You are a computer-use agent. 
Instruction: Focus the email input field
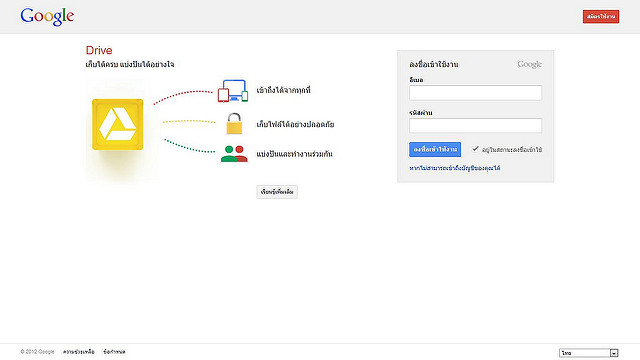coord(476,93)
